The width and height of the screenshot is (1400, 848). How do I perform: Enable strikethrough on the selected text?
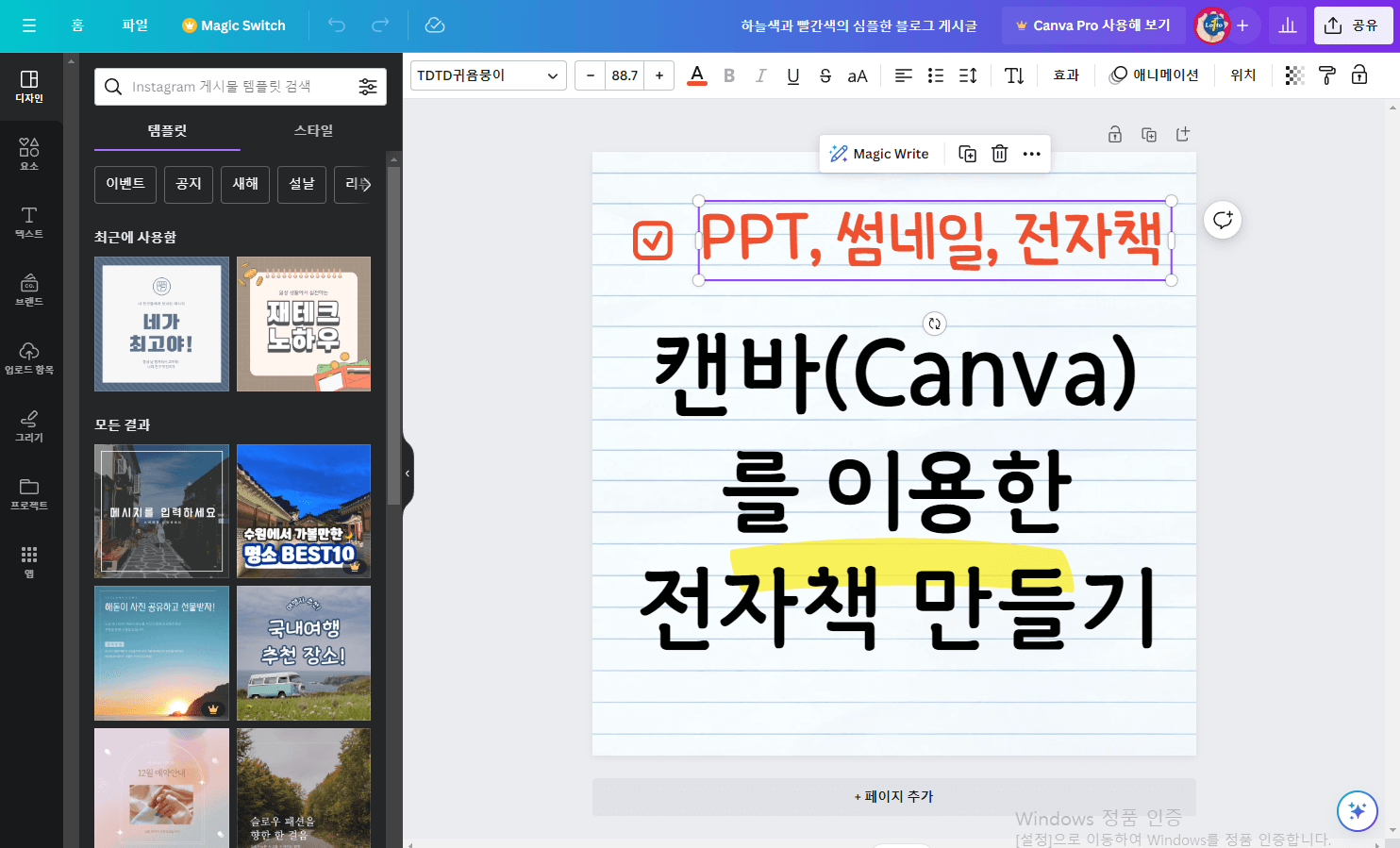click(825, 75)
